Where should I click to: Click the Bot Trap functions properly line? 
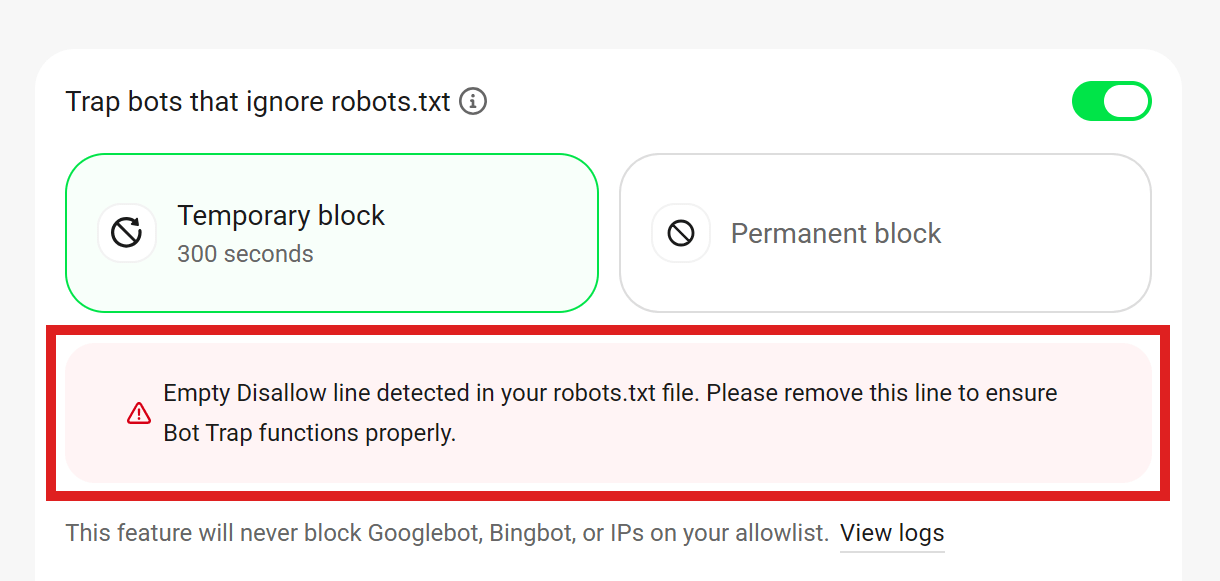[x=310, y=434]
